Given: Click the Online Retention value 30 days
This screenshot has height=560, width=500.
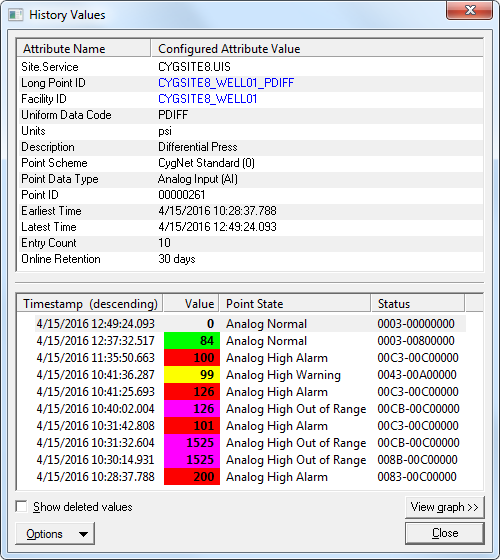Looking at the screenshot, I should 177,259.
